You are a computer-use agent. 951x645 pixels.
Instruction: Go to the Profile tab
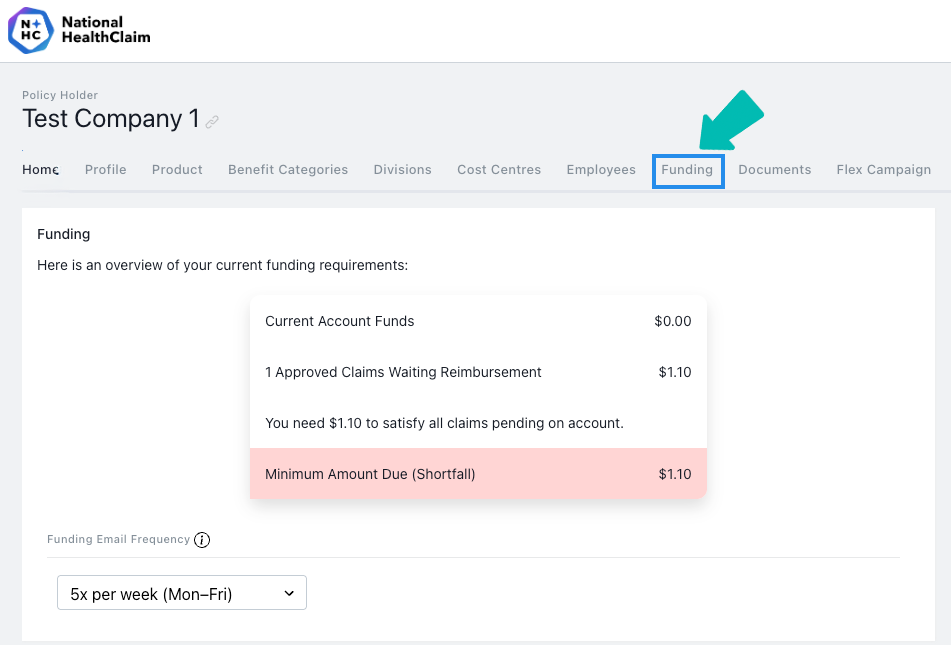click(106, 170)
